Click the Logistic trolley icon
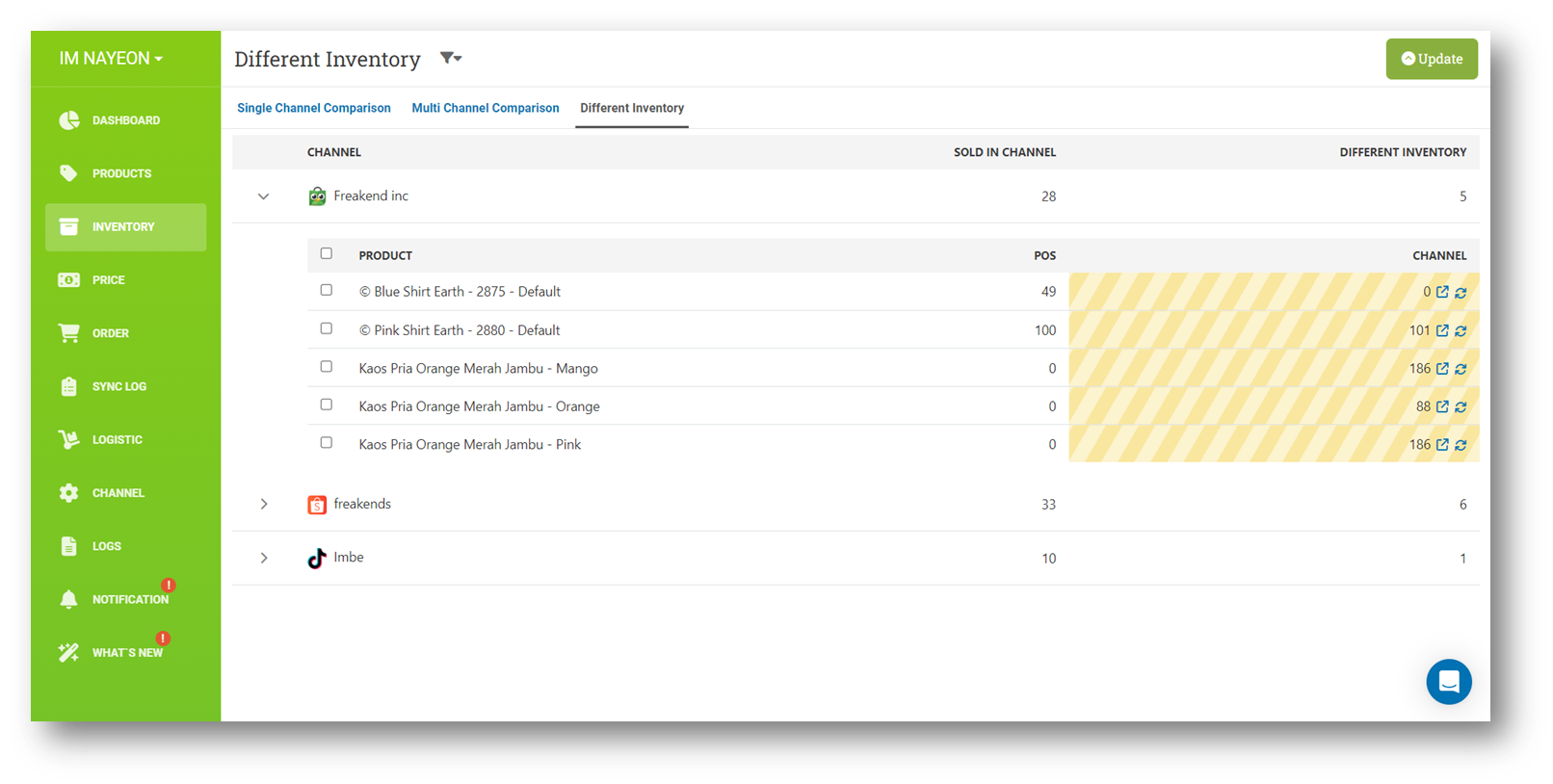The width and height of the screenshot is (1553, 784). (x=68, y=439)
